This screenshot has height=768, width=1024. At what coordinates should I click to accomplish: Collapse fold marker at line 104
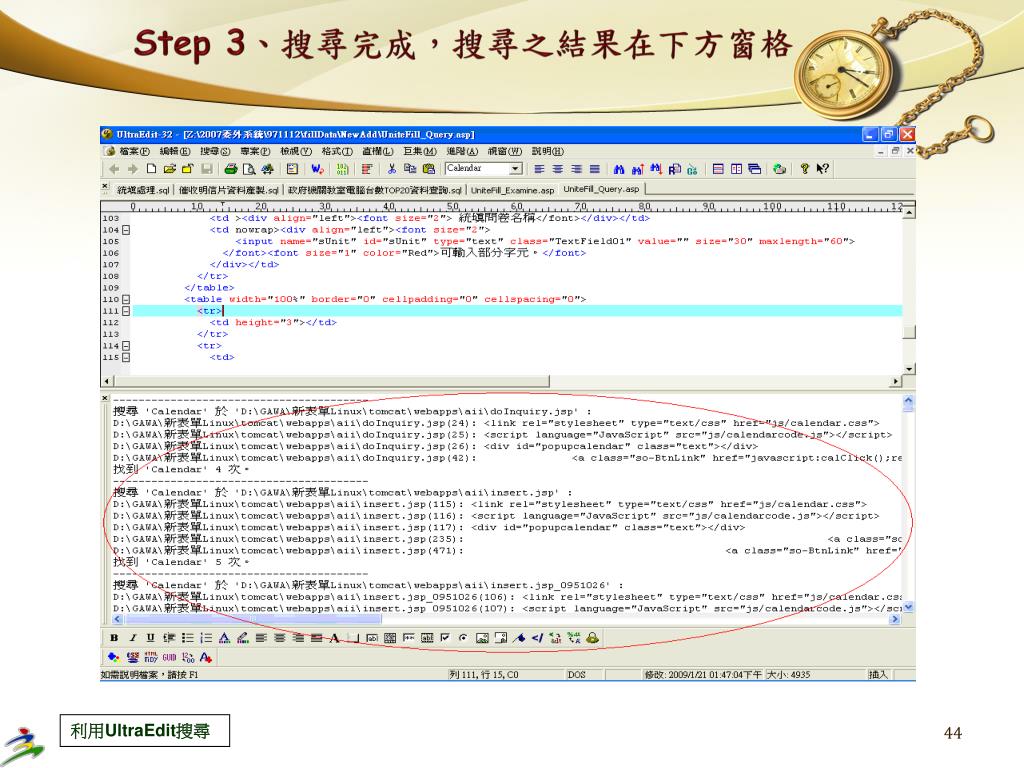[126, 230]
